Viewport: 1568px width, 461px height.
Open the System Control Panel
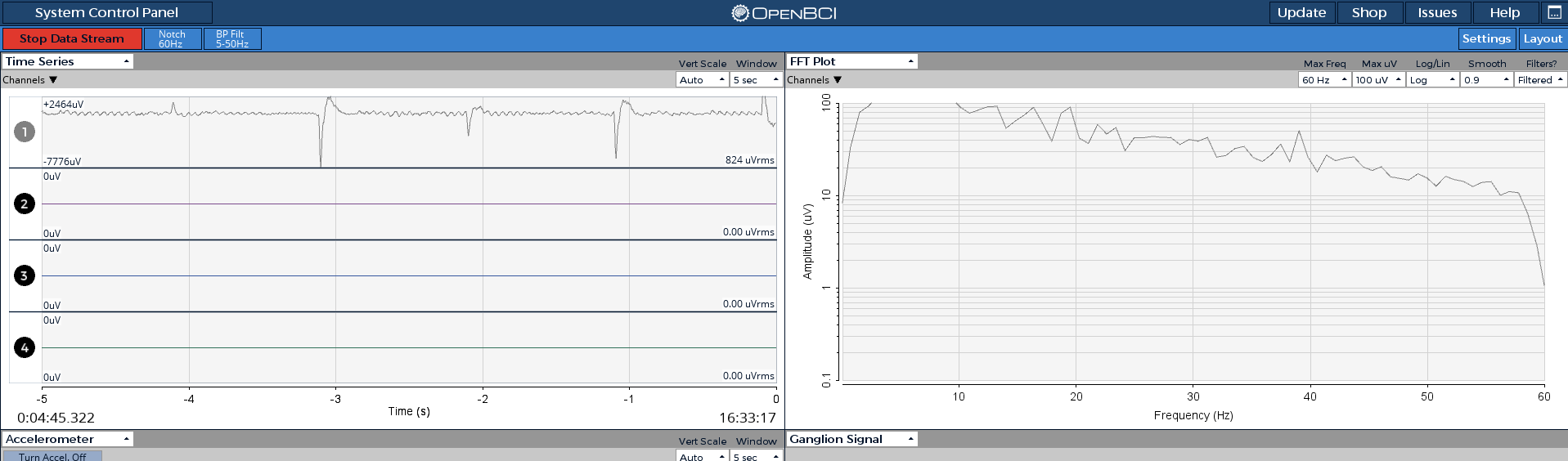pyautogui.click(x=106, y=12)
